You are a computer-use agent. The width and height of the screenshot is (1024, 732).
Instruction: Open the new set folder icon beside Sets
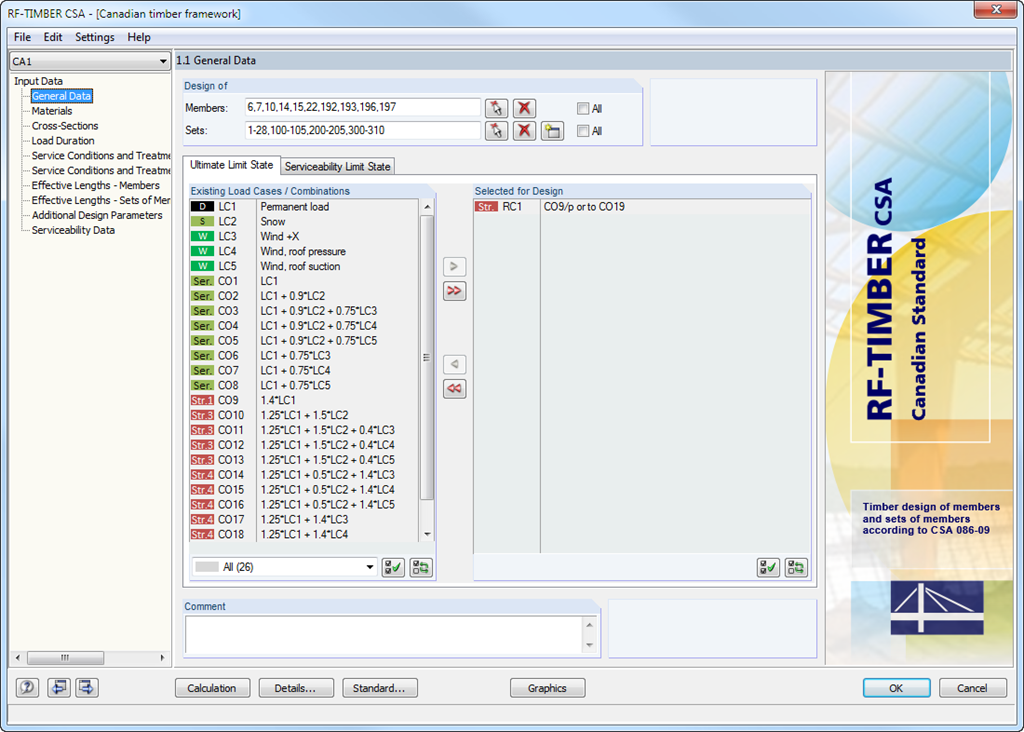(552, 130)
